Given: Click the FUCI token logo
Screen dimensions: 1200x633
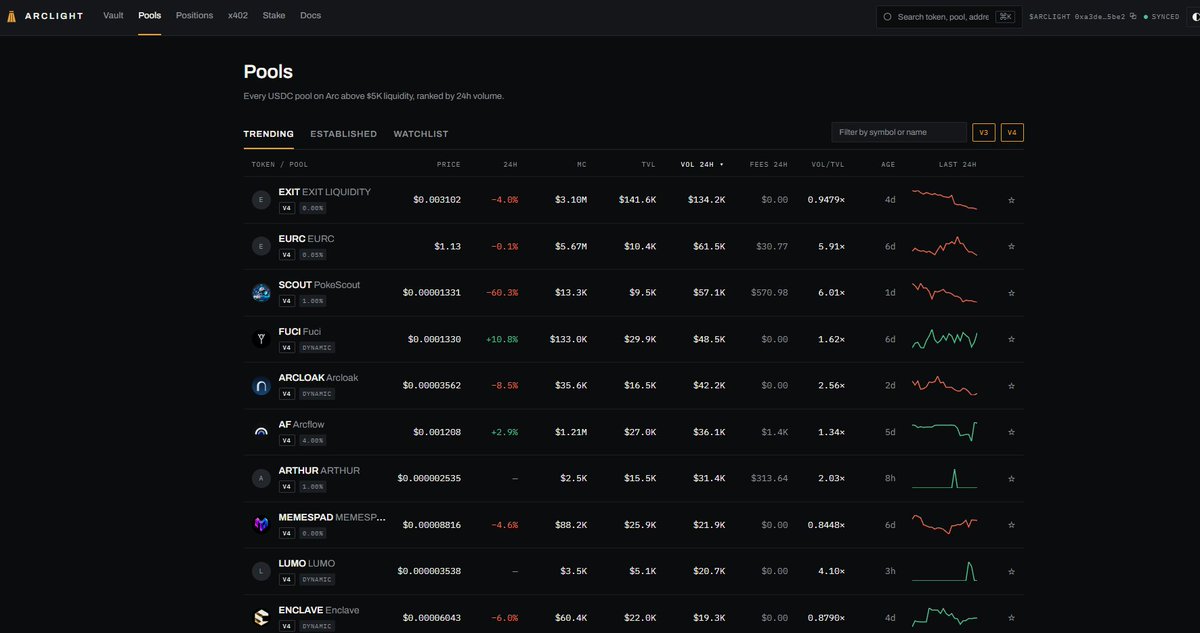Looking at the screenshot, I should tap(261, 339).
